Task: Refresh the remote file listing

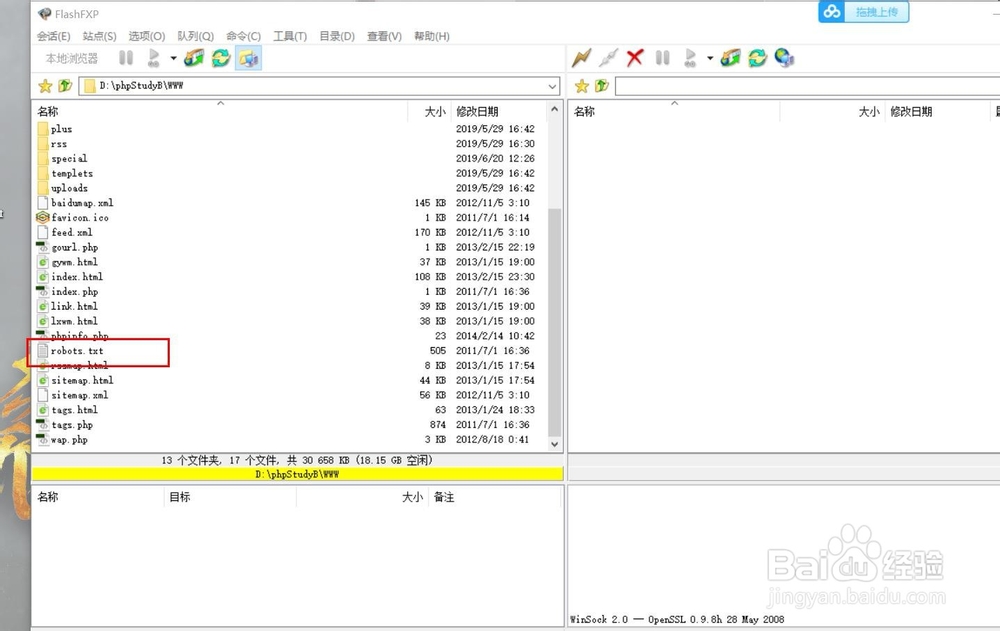Action: click(x=758, y=58)
